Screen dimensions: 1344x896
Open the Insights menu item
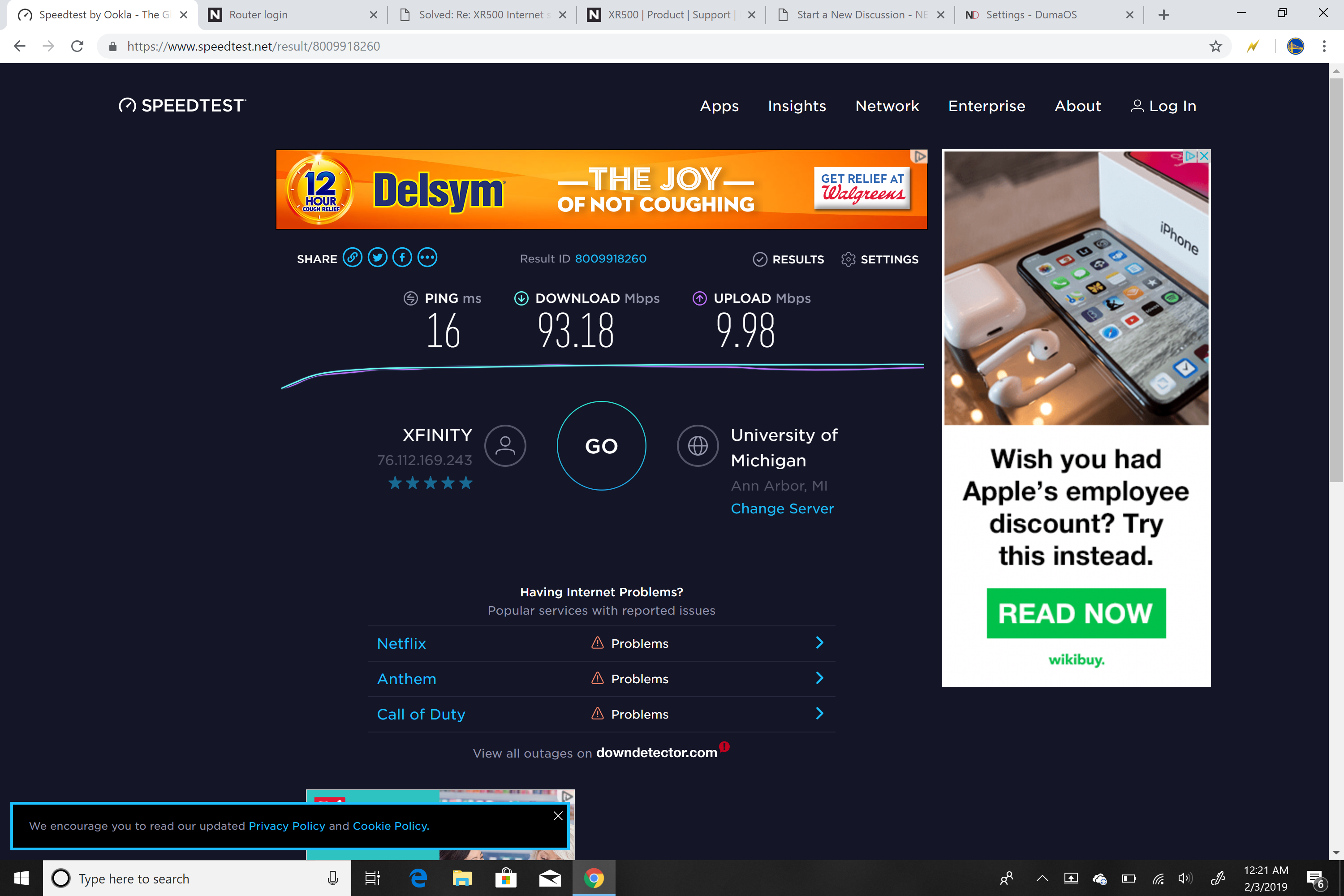[x=797, y=106]
